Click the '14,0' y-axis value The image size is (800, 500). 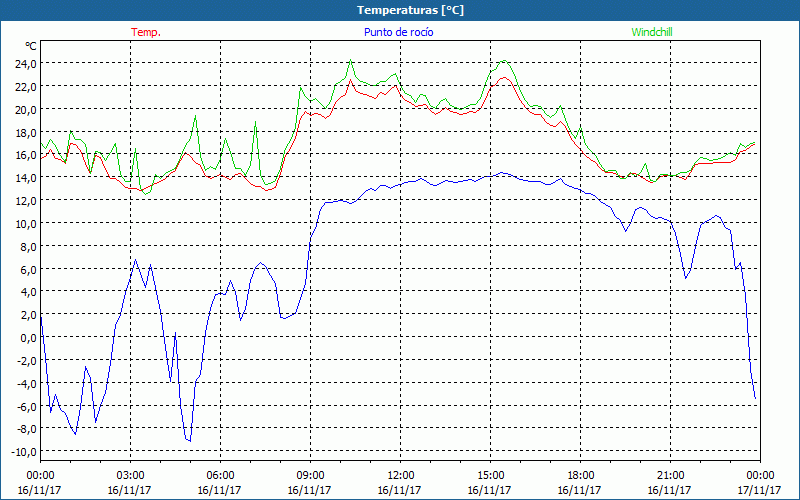[x=26, y=178]
